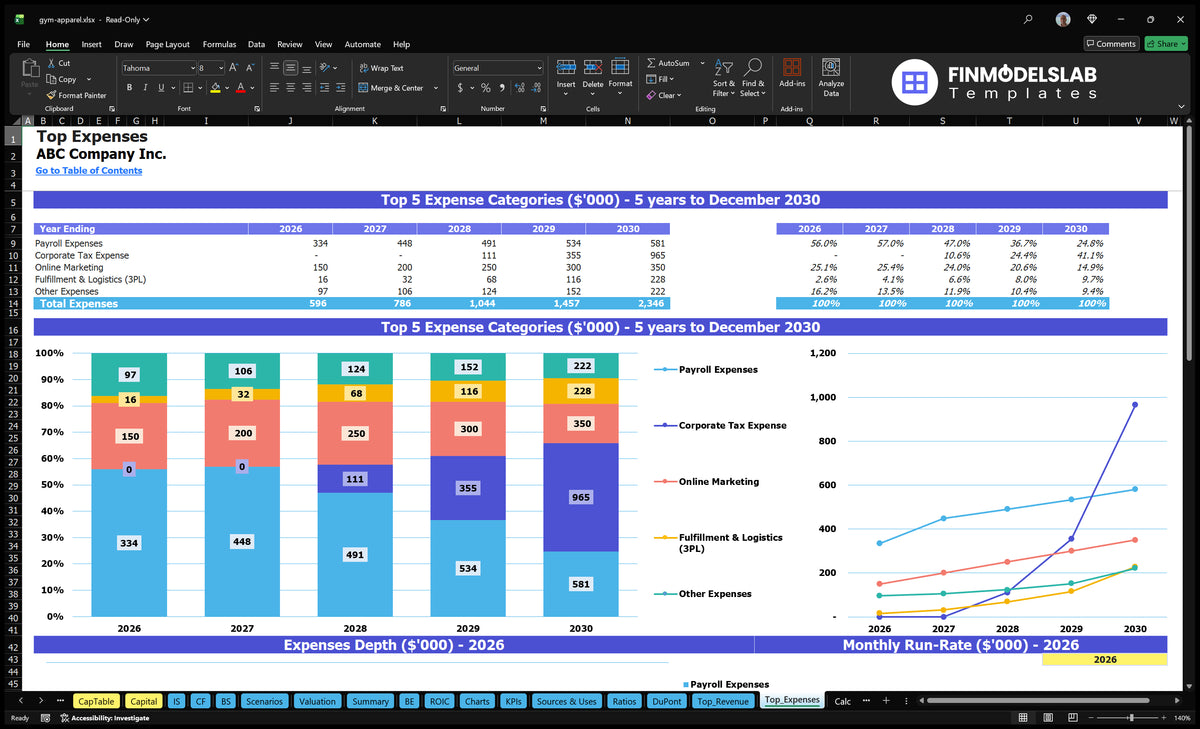Click the Center align icon
Screen dimensions: 1200x729
click(290, 88)
